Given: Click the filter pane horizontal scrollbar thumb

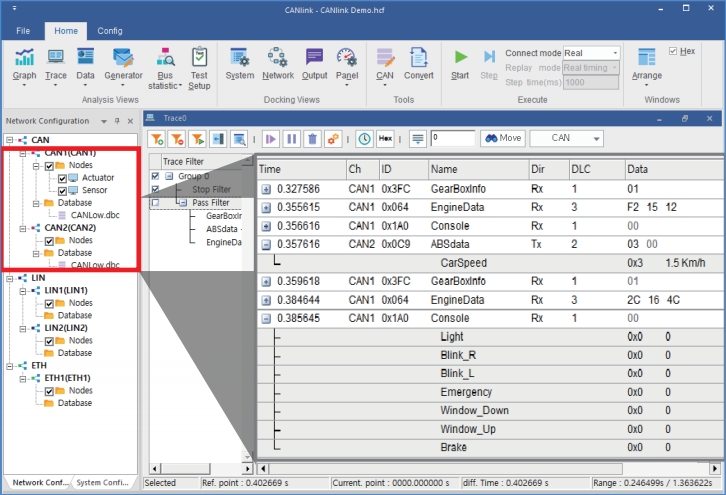Looking at the screenshot, I should (x=185, y=469).
